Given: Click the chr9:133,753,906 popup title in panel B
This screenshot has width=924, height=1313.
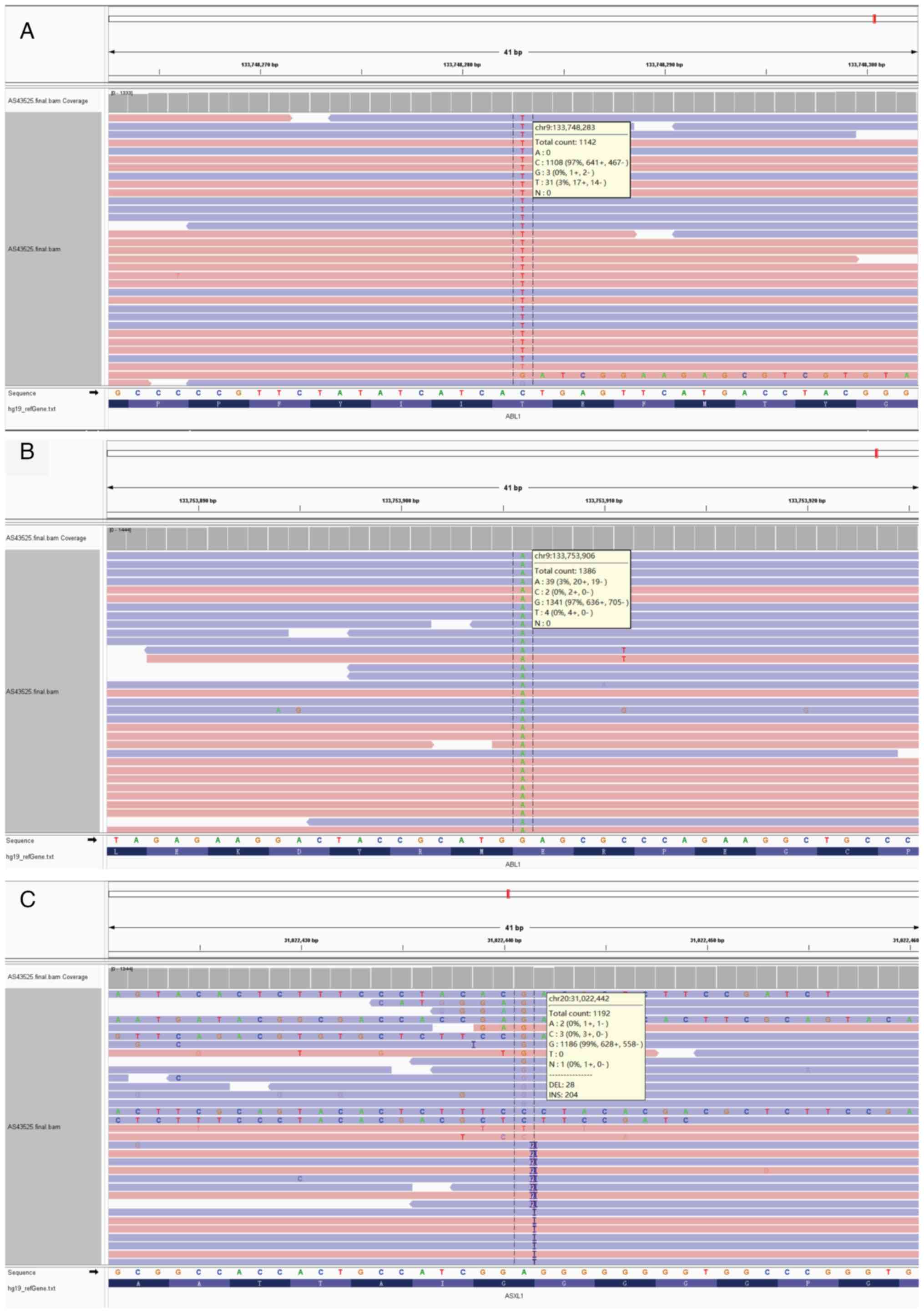Looking at the screenshot, I should 564,556.
